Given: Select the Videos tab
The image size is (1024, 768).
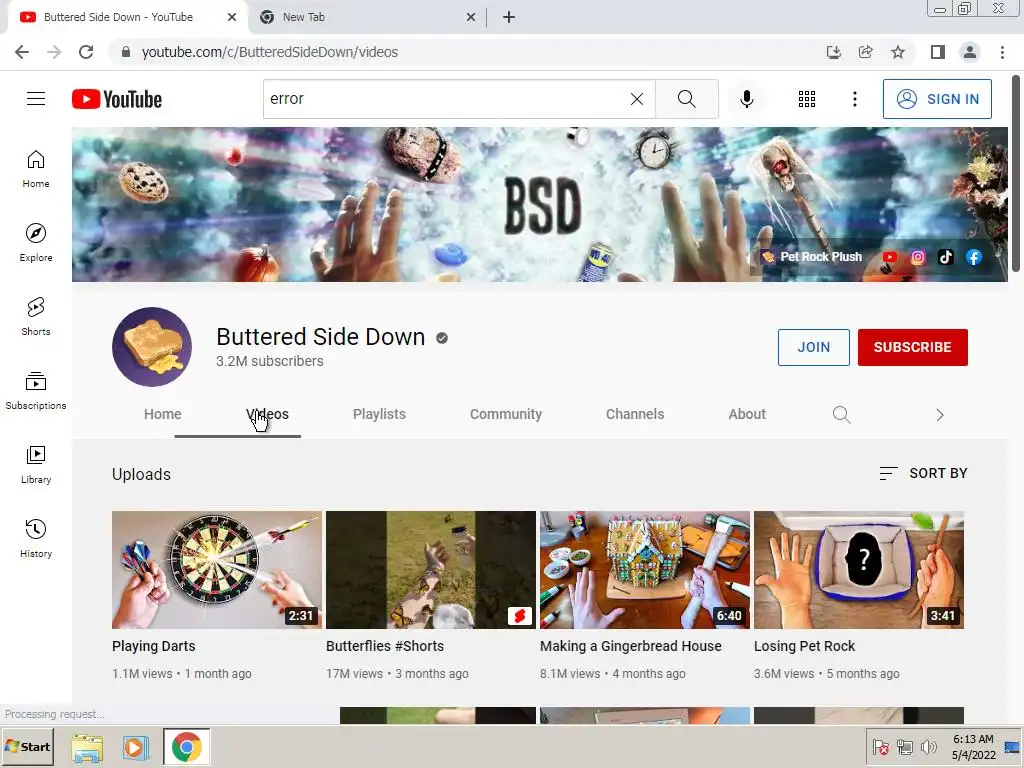Looking at the screenshot, I should point(267,414).
